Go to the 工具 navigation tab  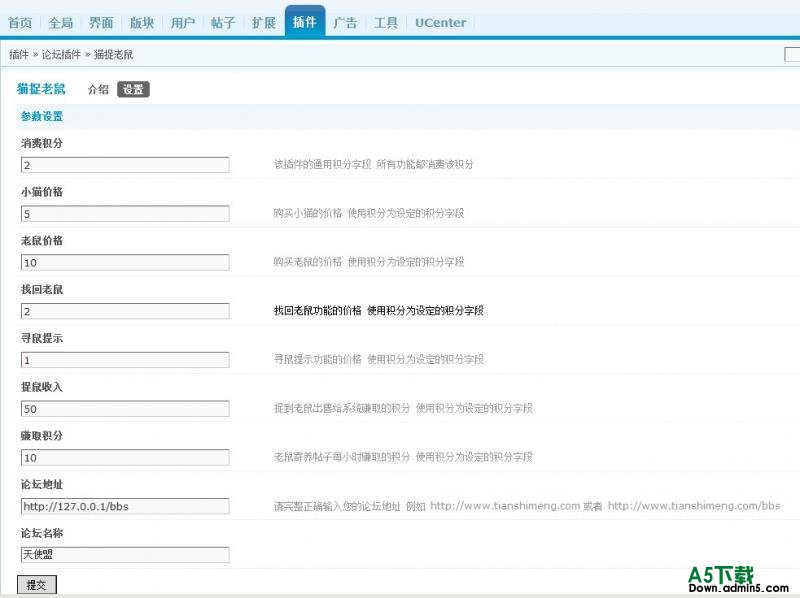(386, 23)
